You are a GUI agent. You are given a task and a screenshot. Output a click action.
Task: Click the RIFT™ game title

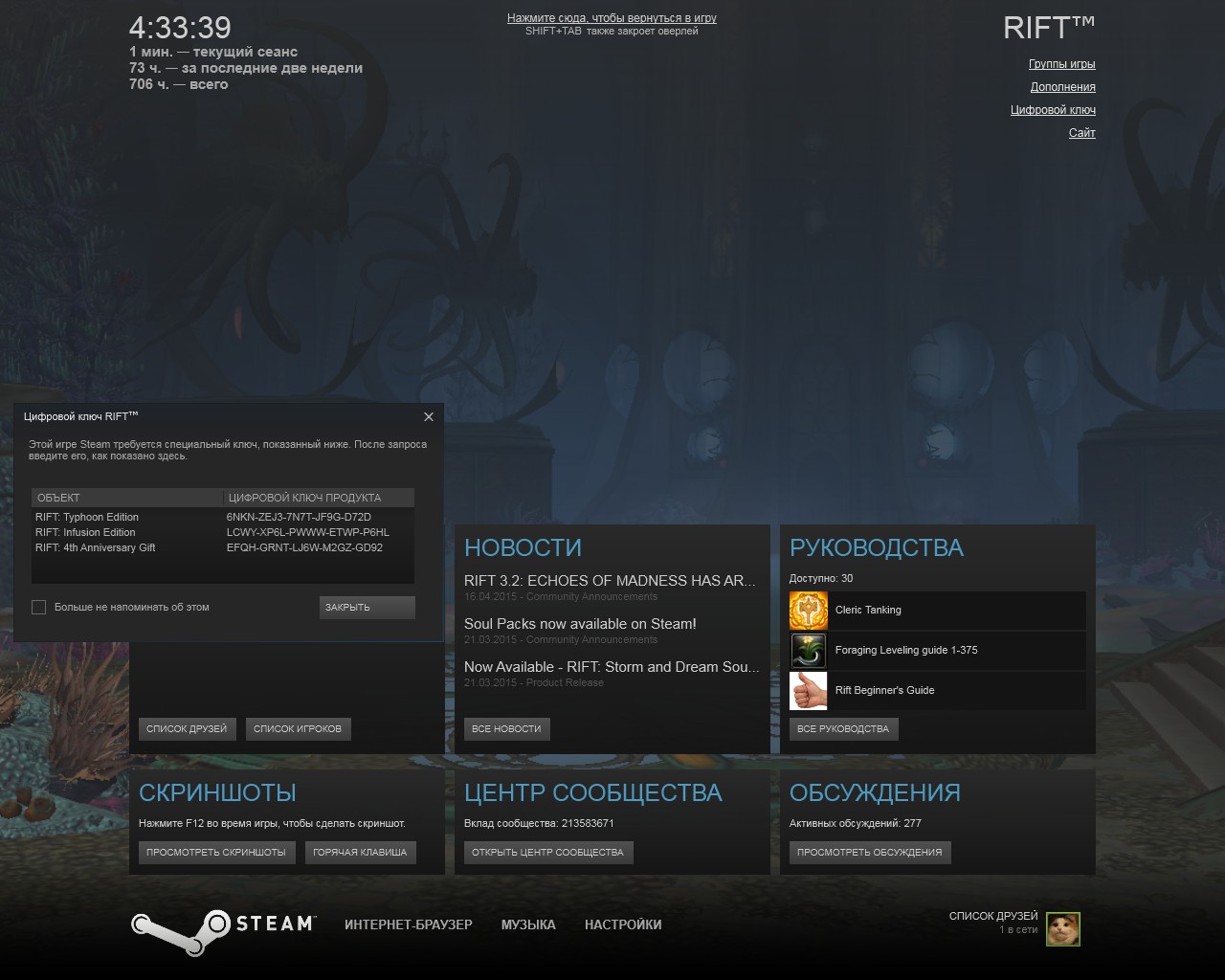click(1049, 28)
